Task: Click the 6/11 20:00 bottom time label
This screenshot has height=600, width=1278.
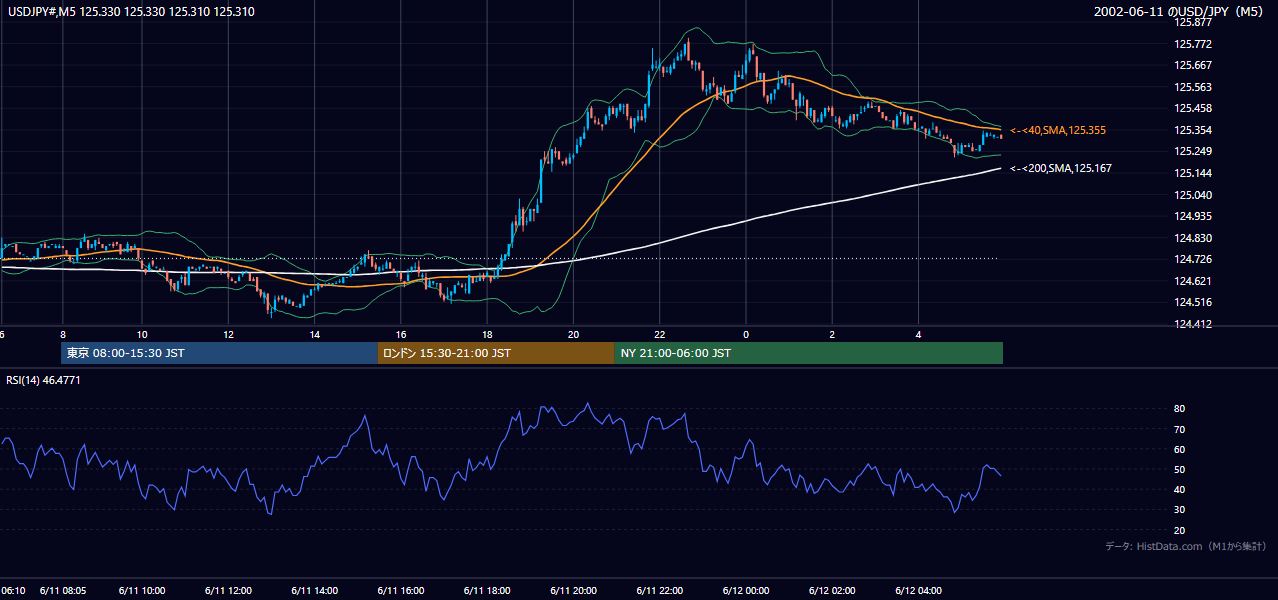Action: coord(574,590)
